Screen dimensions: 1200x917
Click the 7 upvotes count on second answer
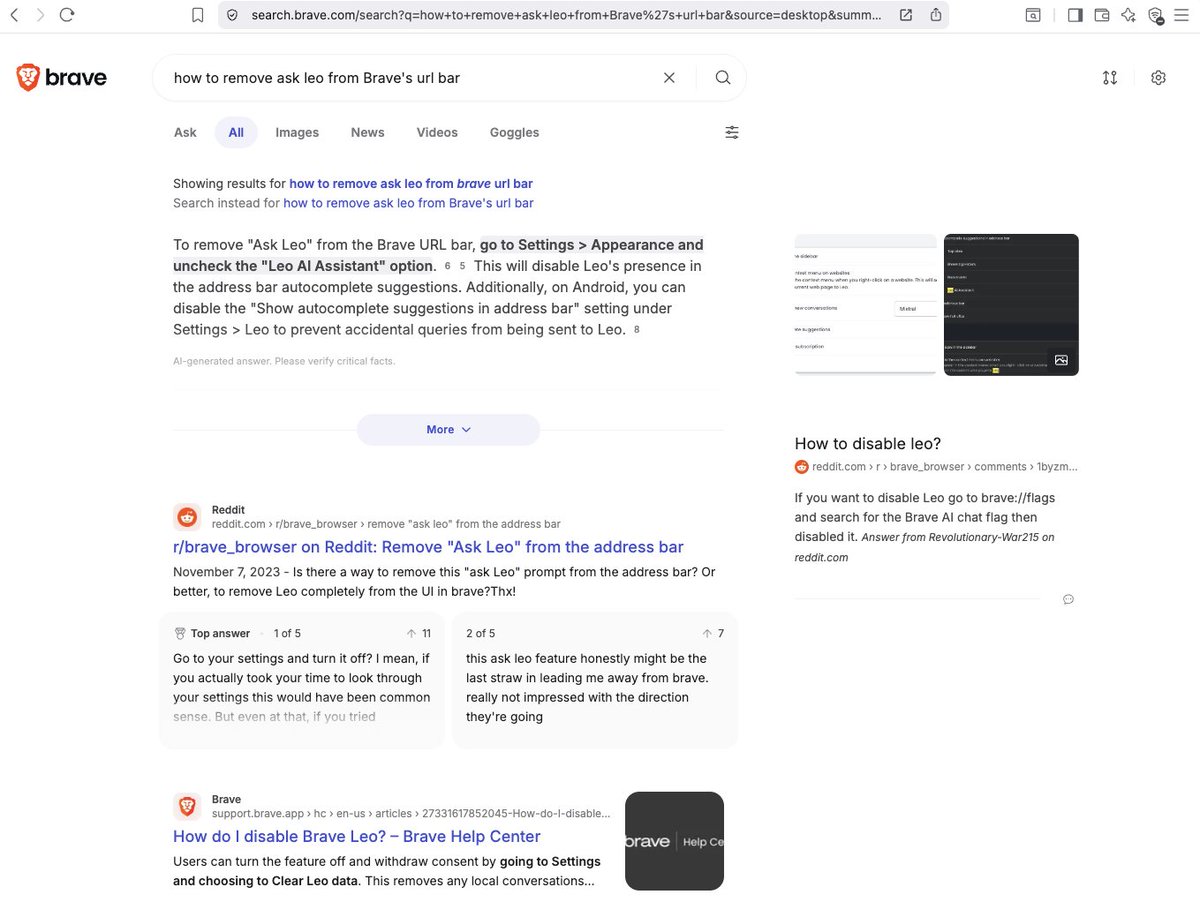pos(714,634)
